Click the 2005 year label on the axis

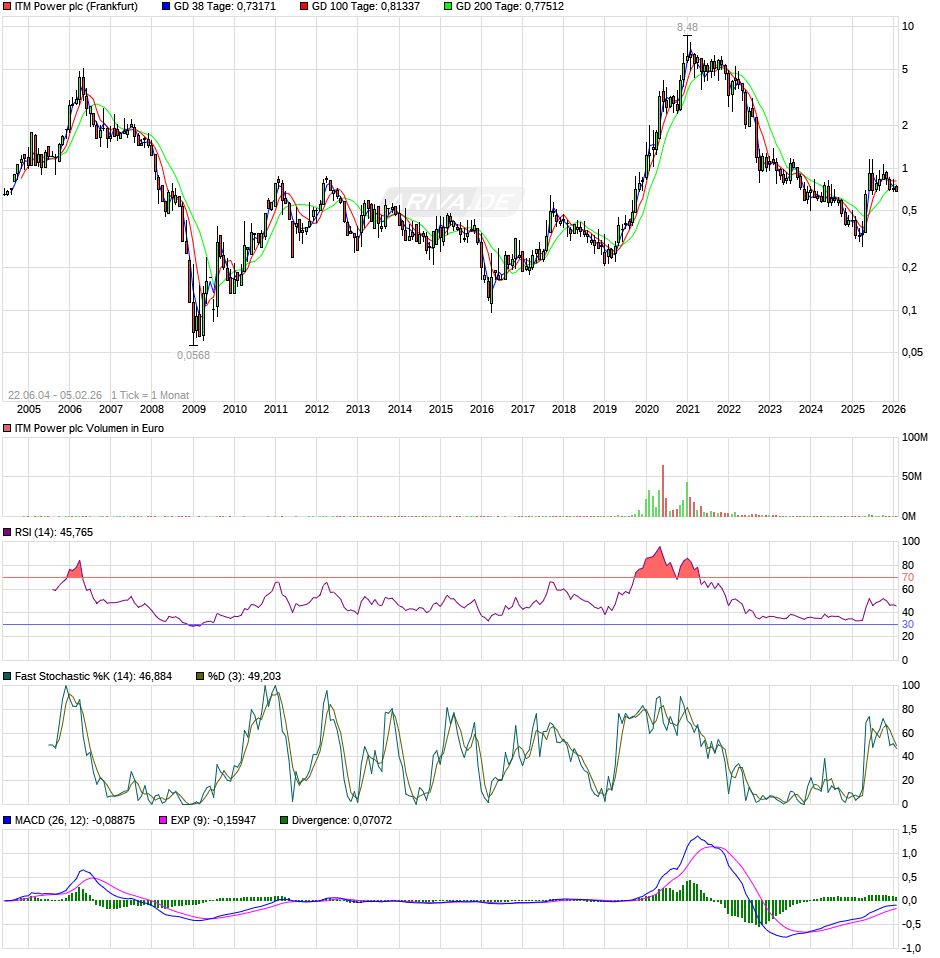click(29, 409)
